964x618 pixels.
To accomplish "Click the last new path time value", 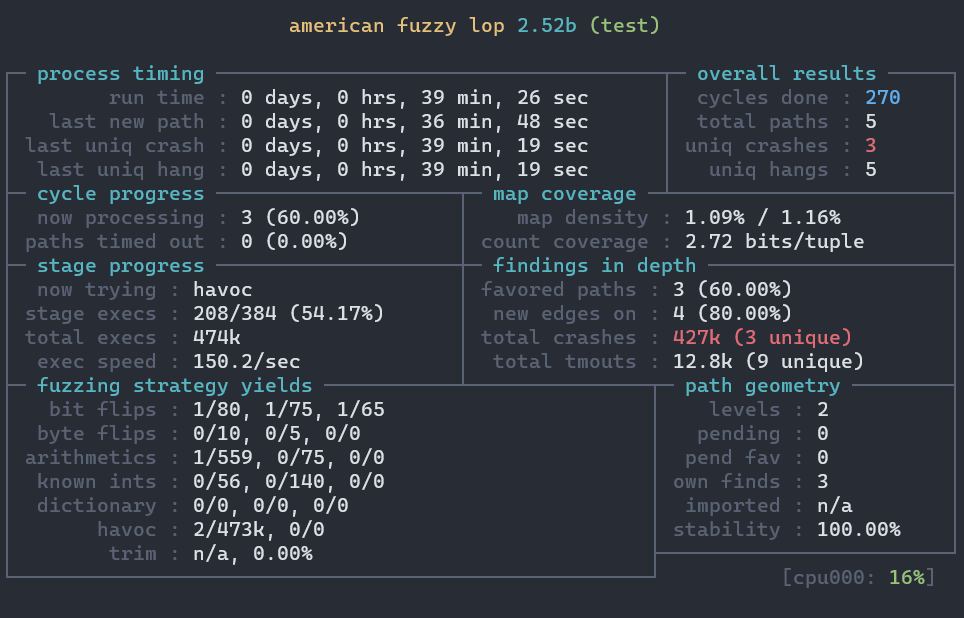I will coord(414,122).
